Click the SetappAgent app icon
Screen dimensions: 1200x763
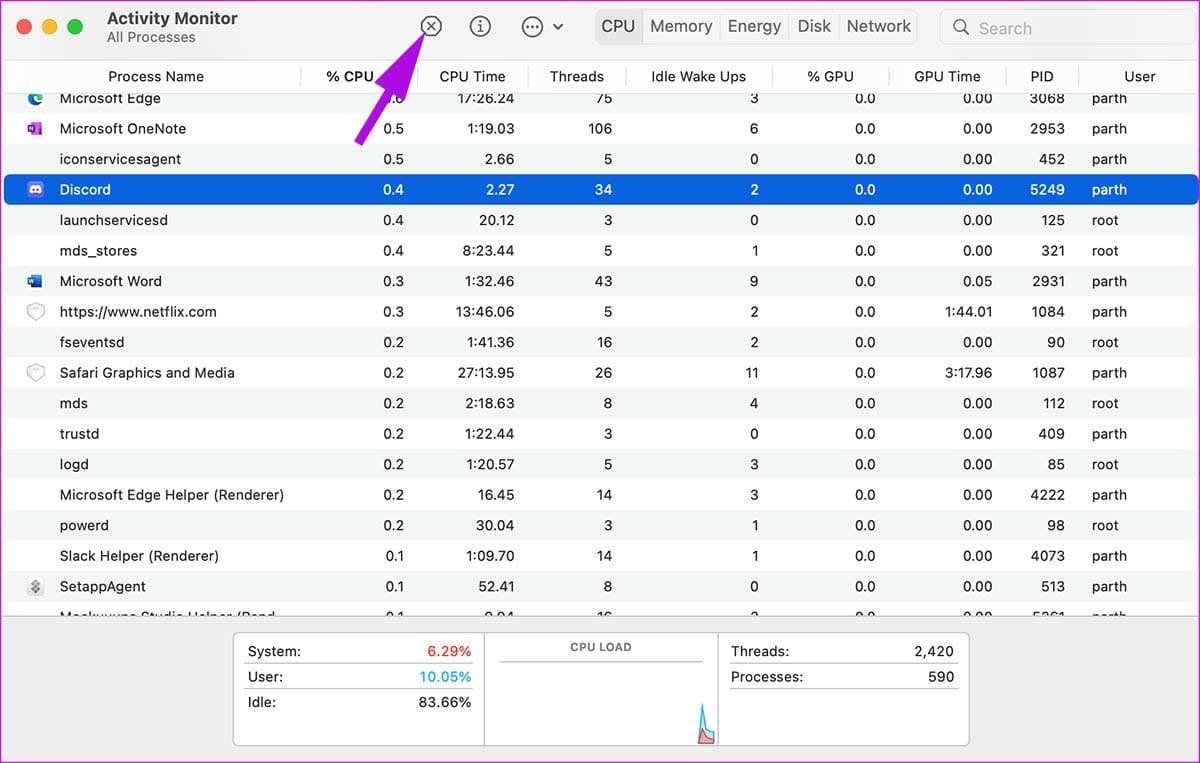[35, 587]
